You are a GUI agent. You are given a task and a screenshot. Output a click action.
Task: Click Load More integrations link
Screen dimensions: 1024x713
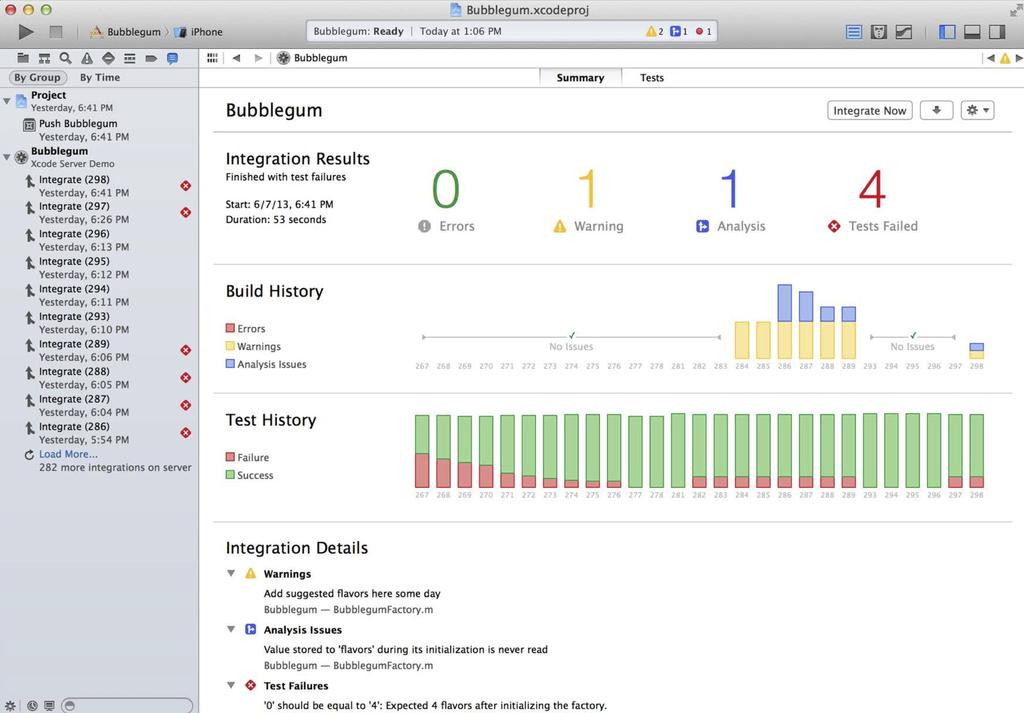[x=68, y=454]
